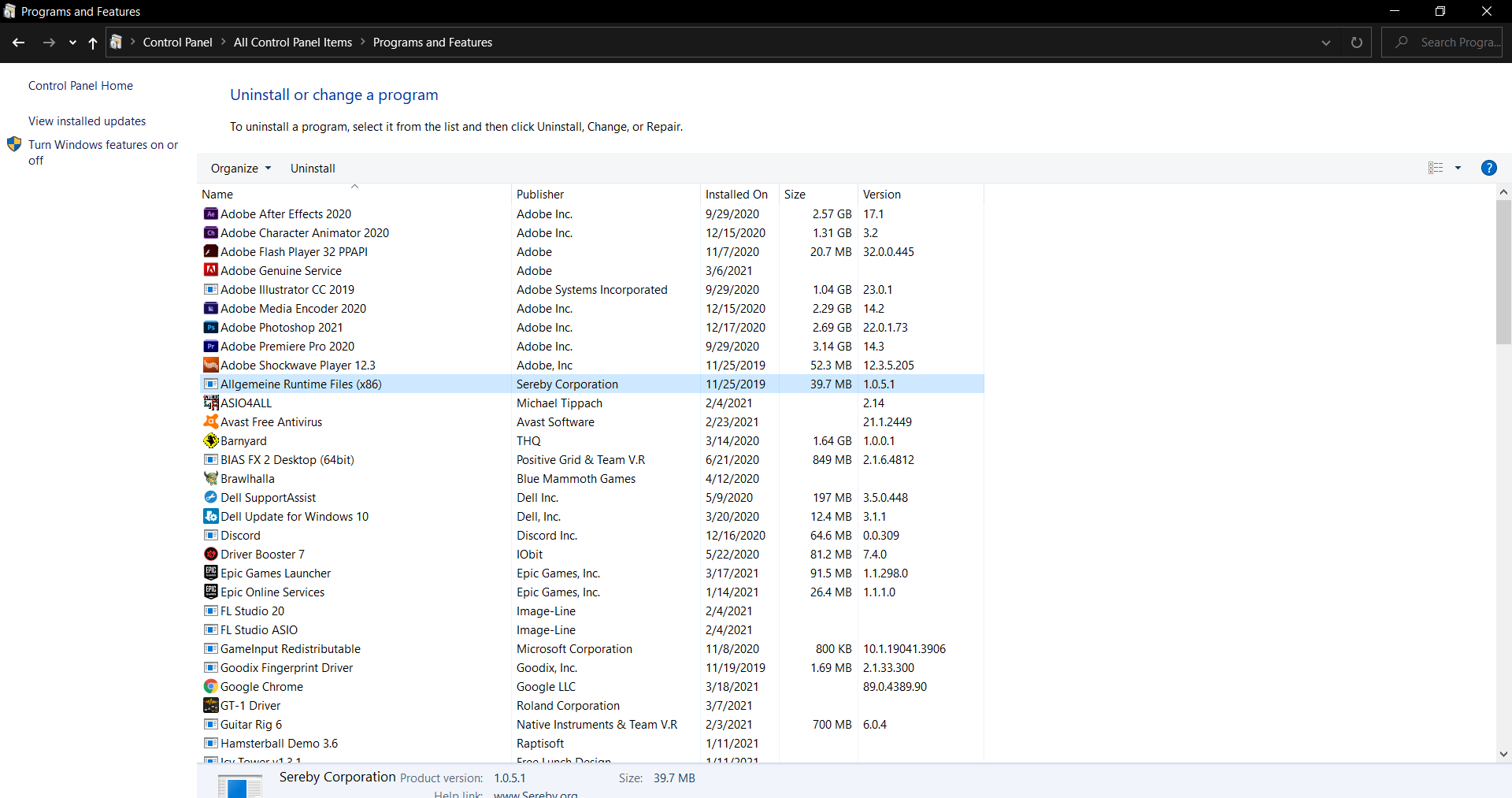The width and height of the screenshot is (1512, 798).
Task: Click the Epic Online Services icon
Action: click(210, 592)
